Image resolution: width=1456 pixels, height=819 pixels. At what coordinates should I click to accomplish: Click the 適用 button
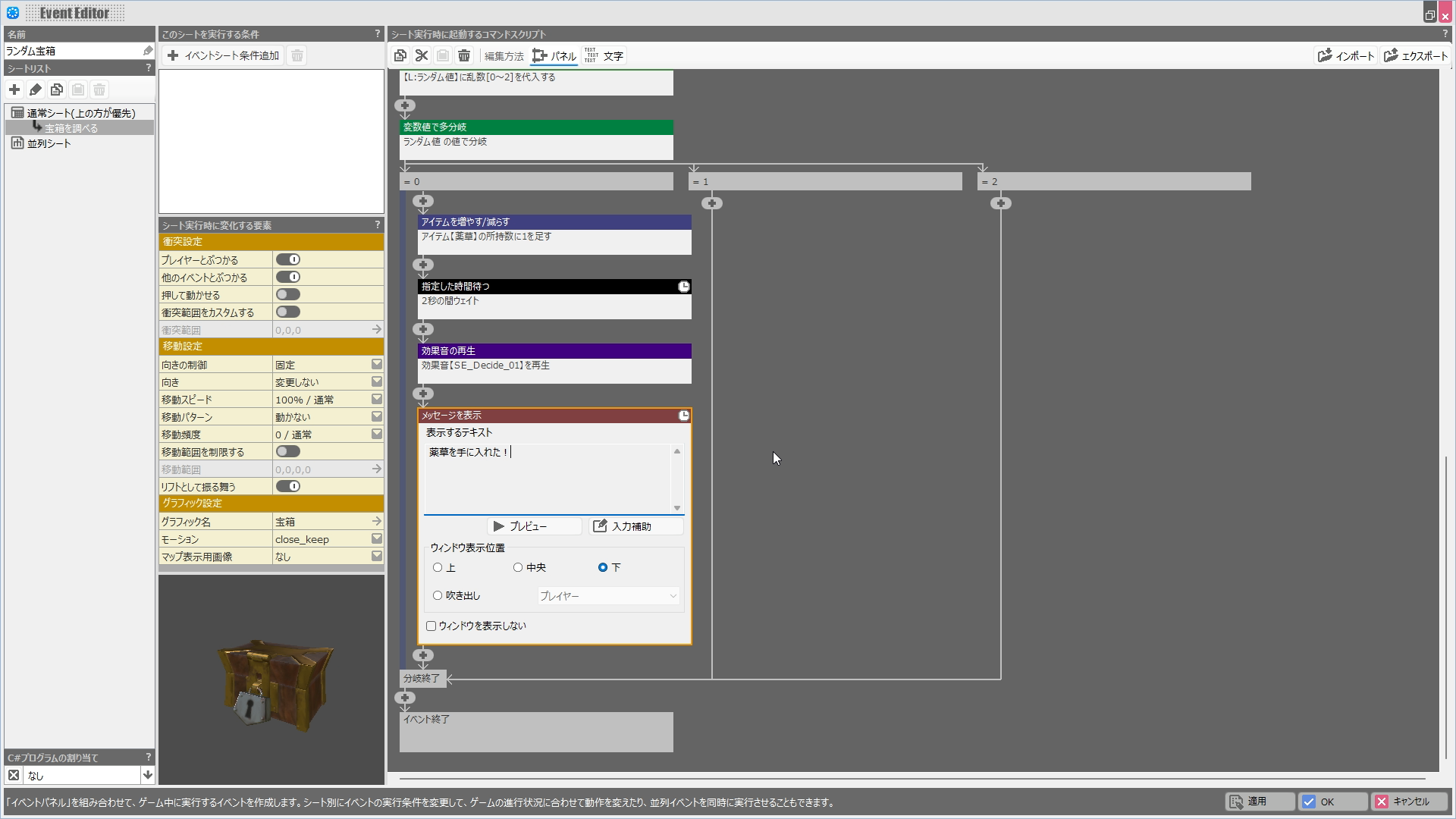pos(1260,802)
